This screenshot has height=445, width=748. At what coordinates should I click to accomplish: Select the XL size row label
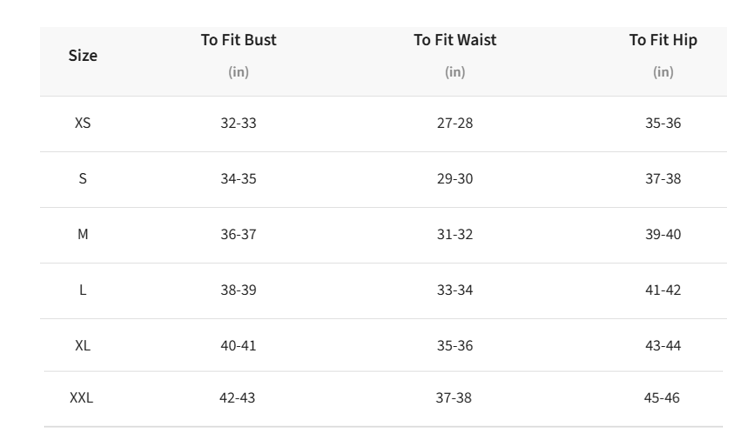coord(83,345)
